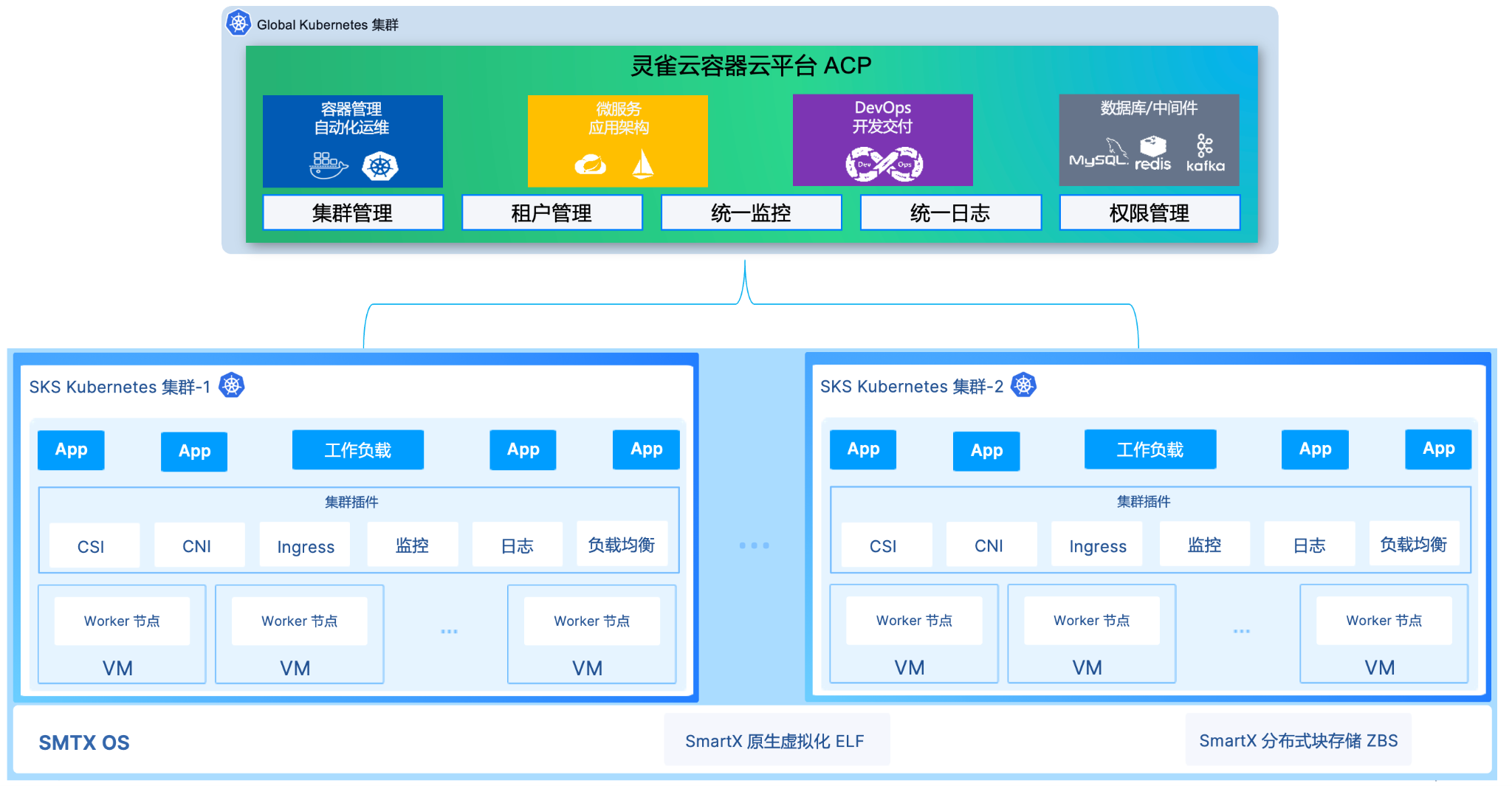Click the SKS Kubernetes 集群-1 title
Image resolution: width=1512 pixels, height=786 pixels.
point(120,387)
